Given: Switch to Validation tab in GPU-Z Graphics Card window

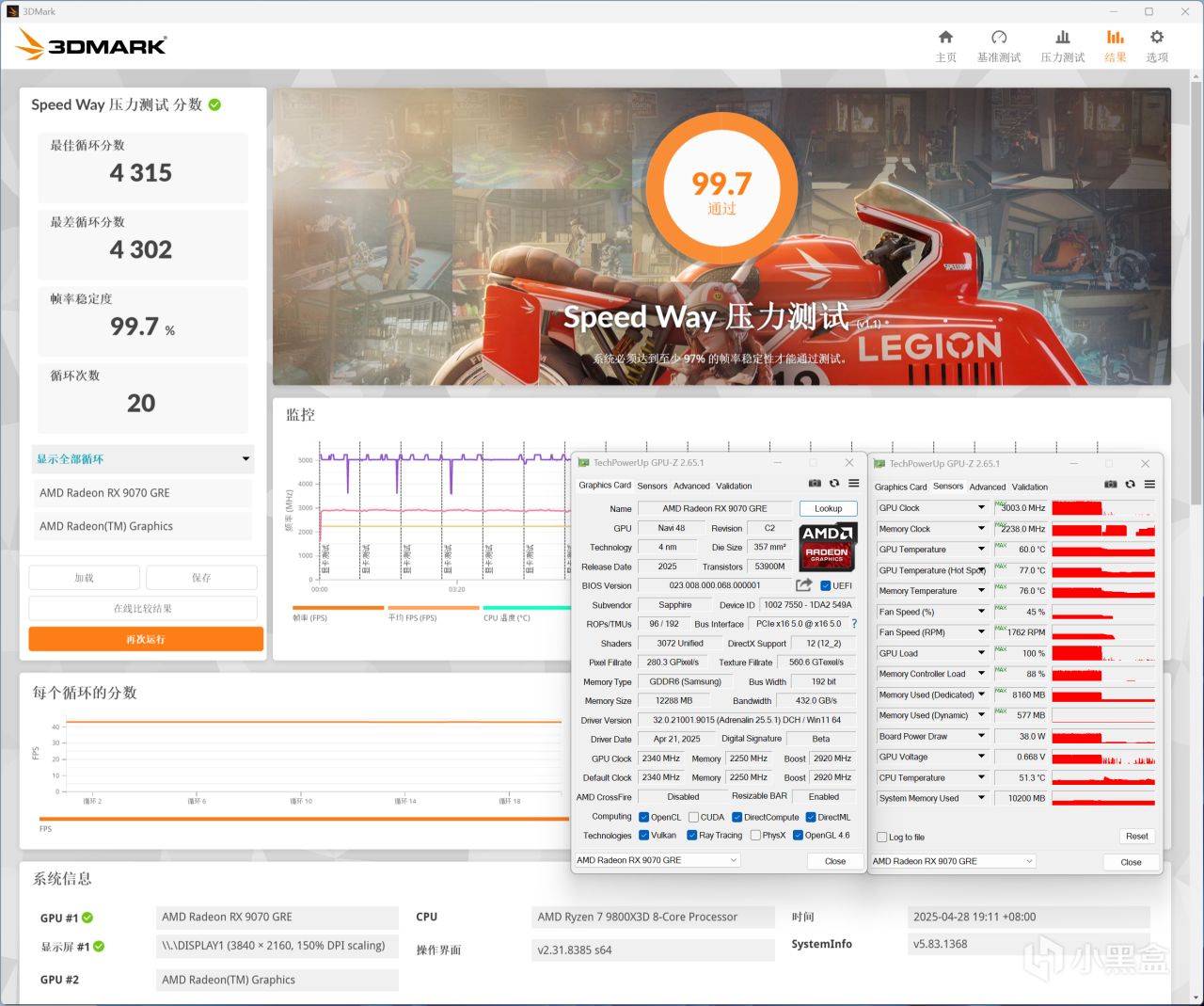Looking at the screenshot, I should point(734,487).
